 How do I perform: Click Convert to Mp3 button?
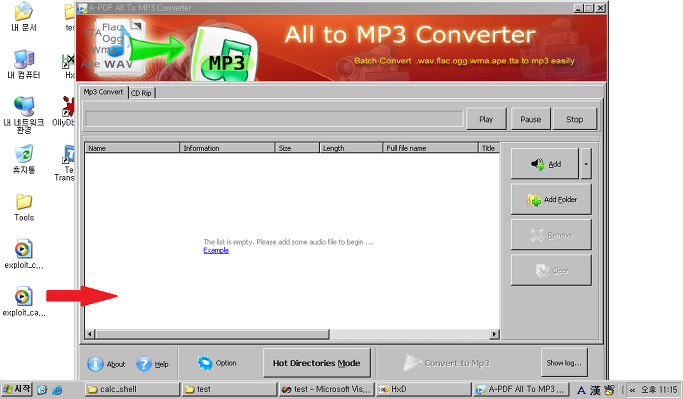pos(446,363)
